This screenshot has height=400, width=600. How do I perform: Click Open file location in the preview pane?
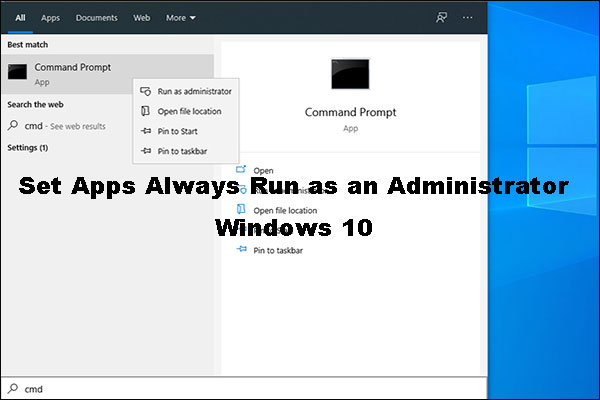(285, 211)
